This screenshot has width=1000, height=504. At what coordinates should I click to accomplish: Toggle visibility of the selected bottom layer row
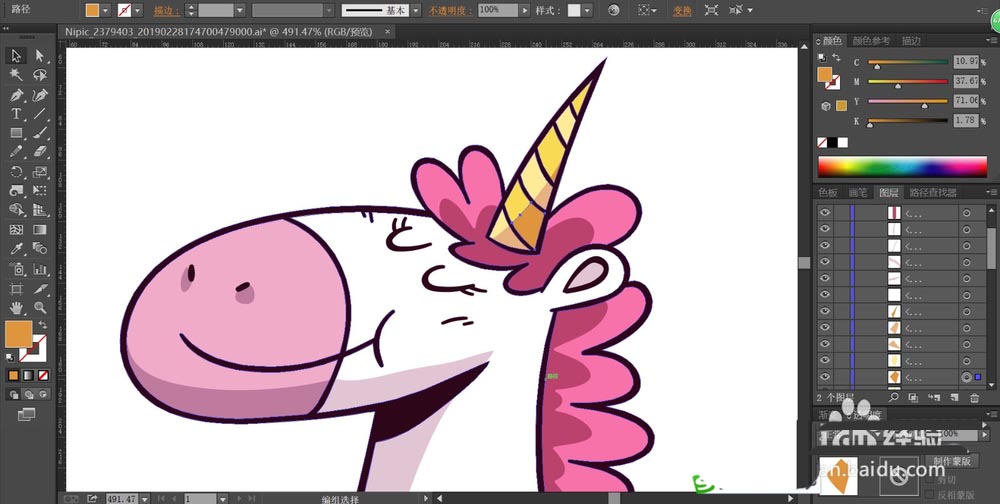pos(825,377)
